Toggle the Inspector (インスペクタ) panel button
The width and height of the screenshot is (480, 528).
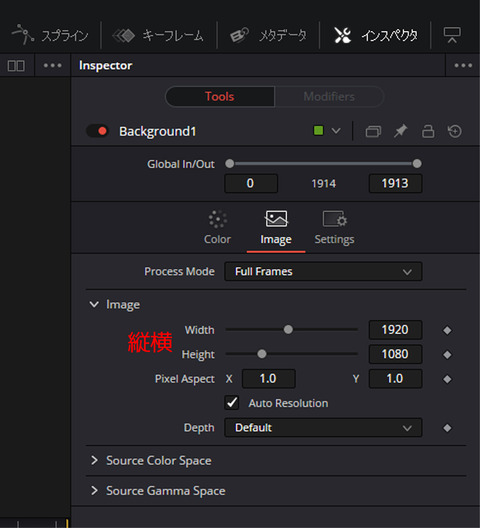[x=376, y=35]
